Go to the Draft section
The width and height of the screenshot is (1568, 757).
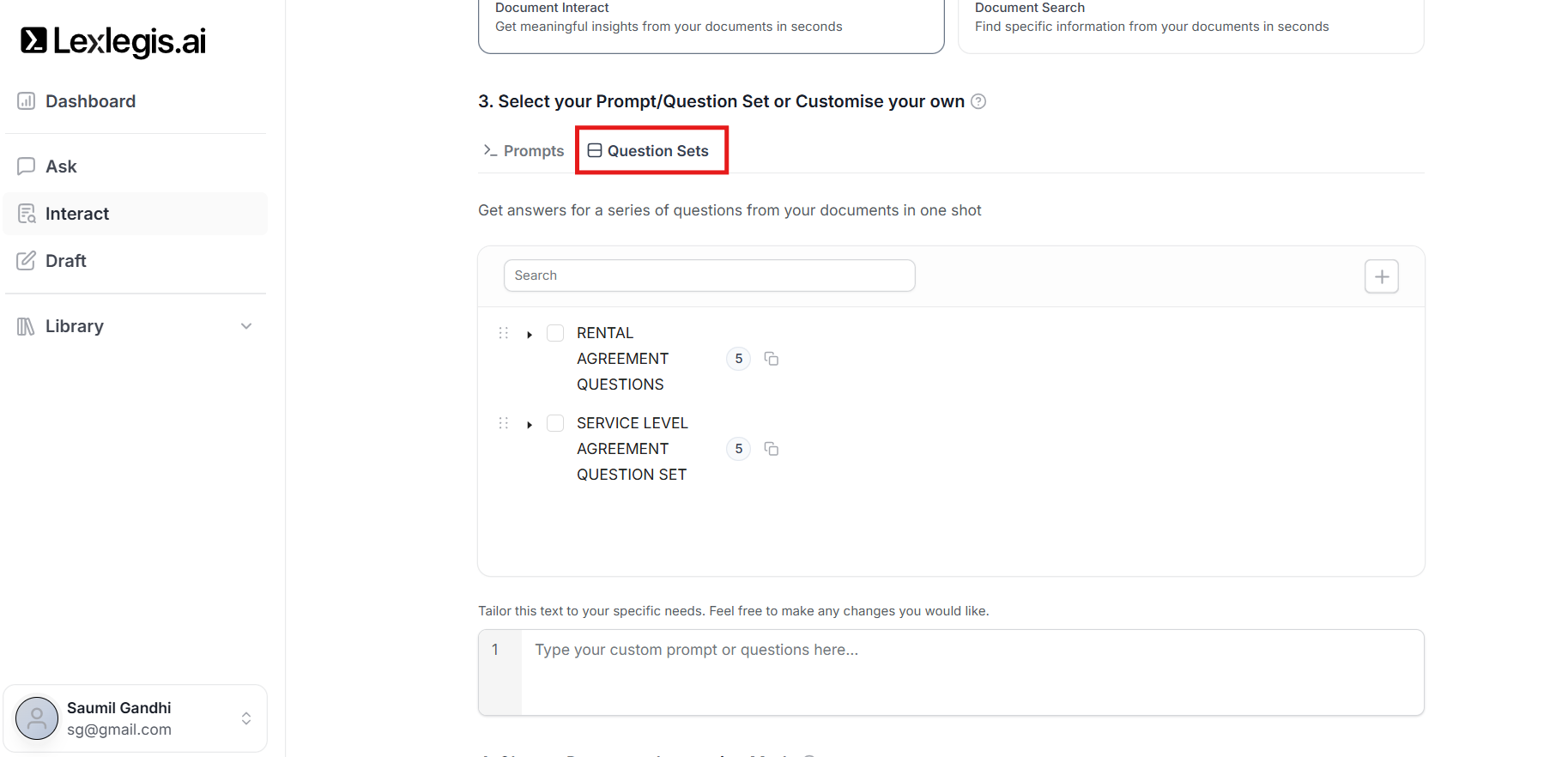click(x=66, y=261)
